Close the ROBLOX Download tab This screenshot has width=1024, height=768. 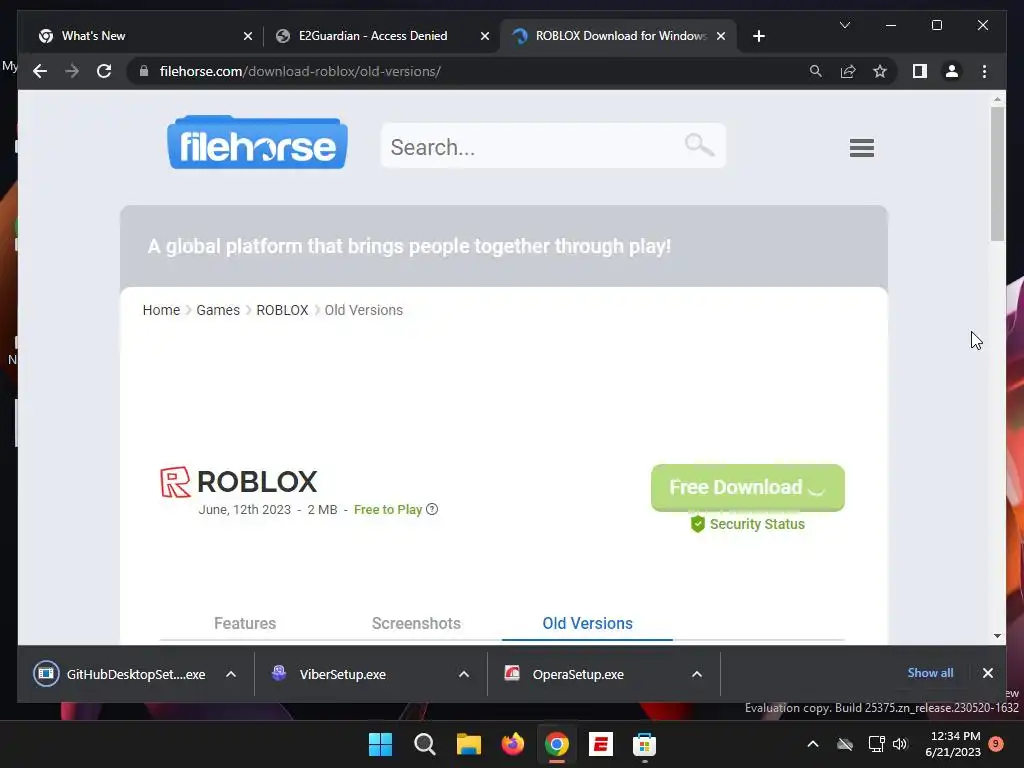pos(721,36)
